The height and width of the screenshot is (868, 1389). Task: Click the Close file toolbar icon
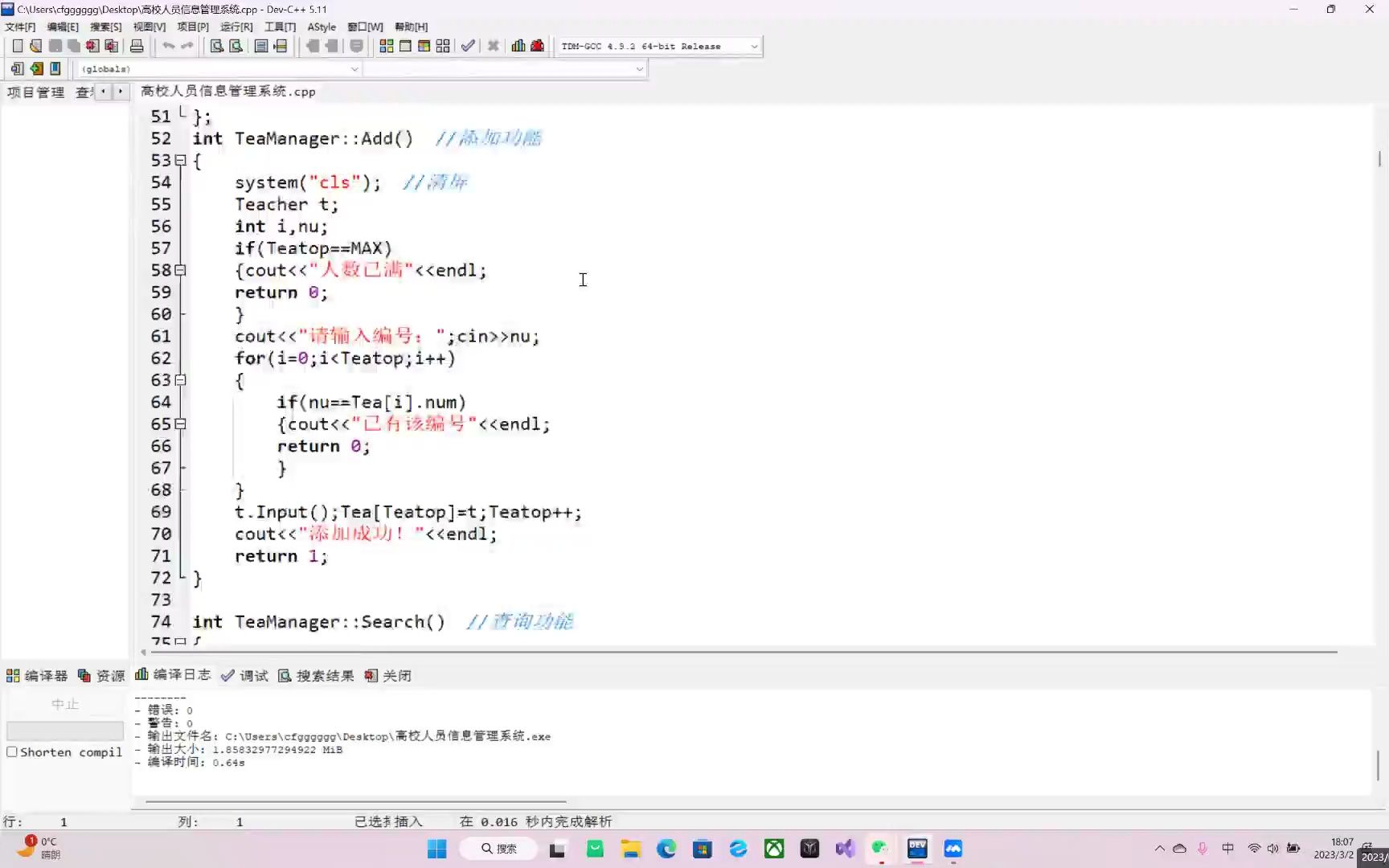click(92, 46)
